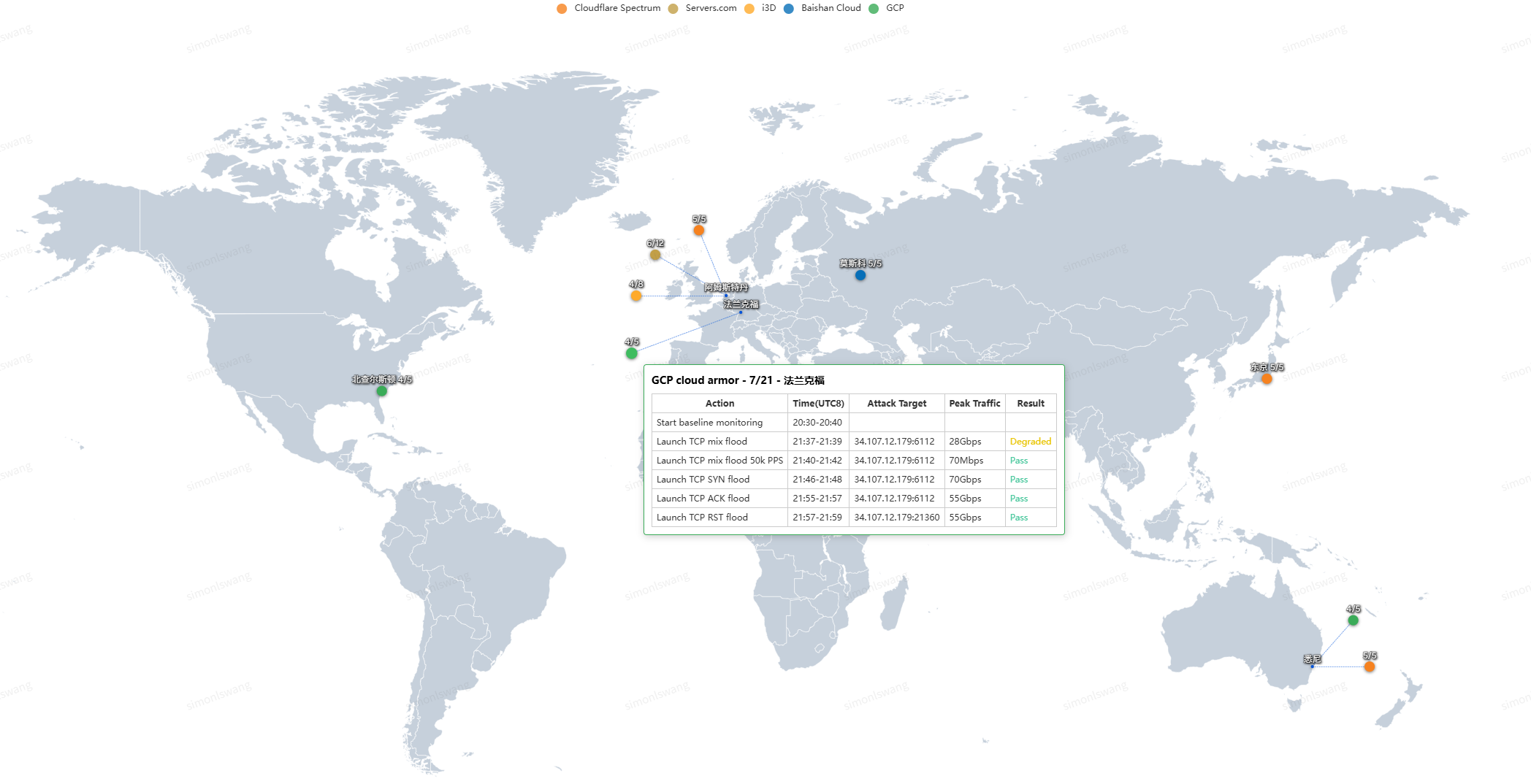Image resolution: width=1531 pixels, height=784 pixels.
Task: Click the 法兰克福 city label on map
Action: tap(741, 304)
